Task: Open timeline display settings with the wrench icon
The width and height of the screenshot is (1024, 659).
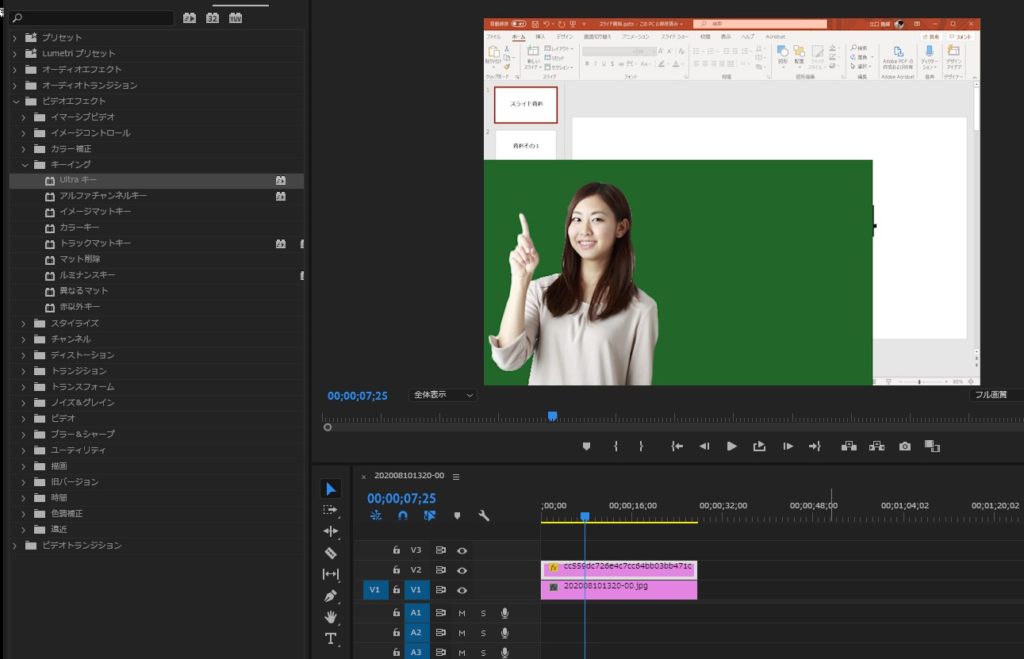Action: point(484,515)
